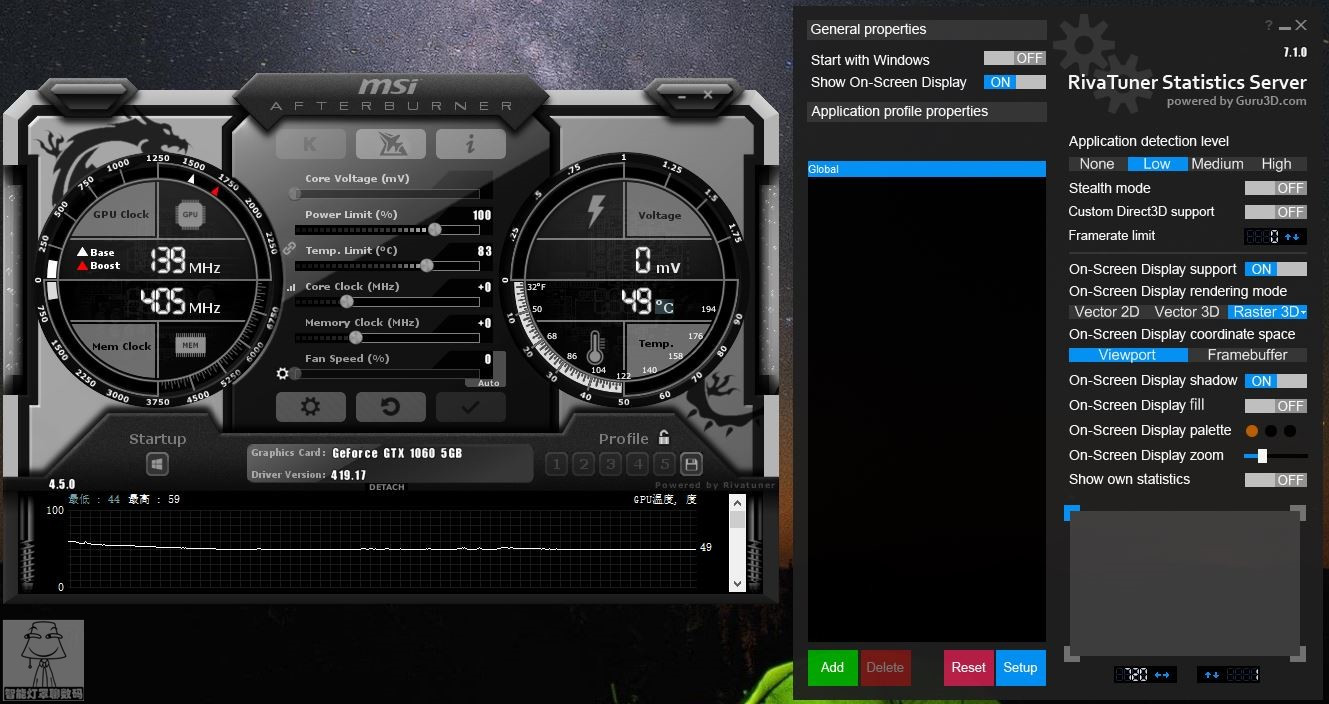1329x704 pixels.
Task: Open RivaTuner help question mark
Action: click(x=1269, y=26)
